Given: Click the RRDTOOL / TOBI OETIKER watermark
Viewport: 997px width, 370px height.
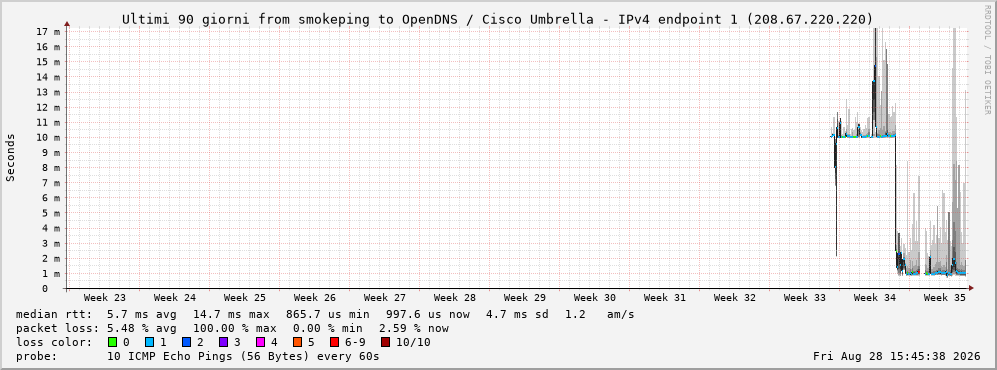Looking at the screenshot, I should (987, 60).
